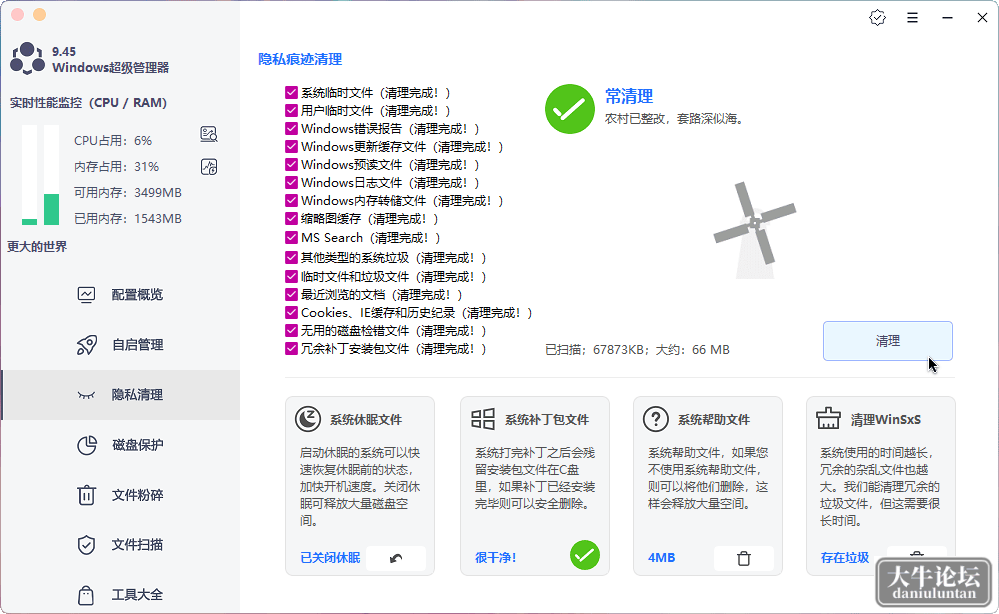This screenshot has height=614, width=999.
Task: Uncheck the 用户临时文件 checkbox
Action: (x=291, y=111)
